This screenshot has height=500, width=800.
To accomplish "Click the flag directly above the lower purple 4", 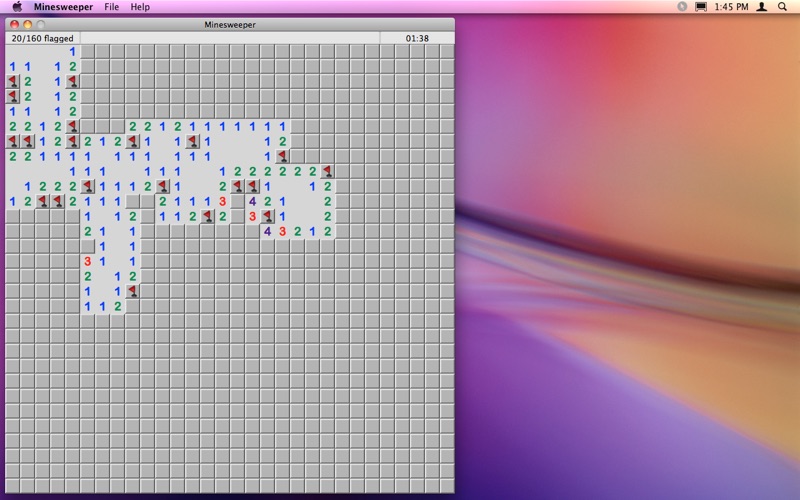I will tap(267, 216).
